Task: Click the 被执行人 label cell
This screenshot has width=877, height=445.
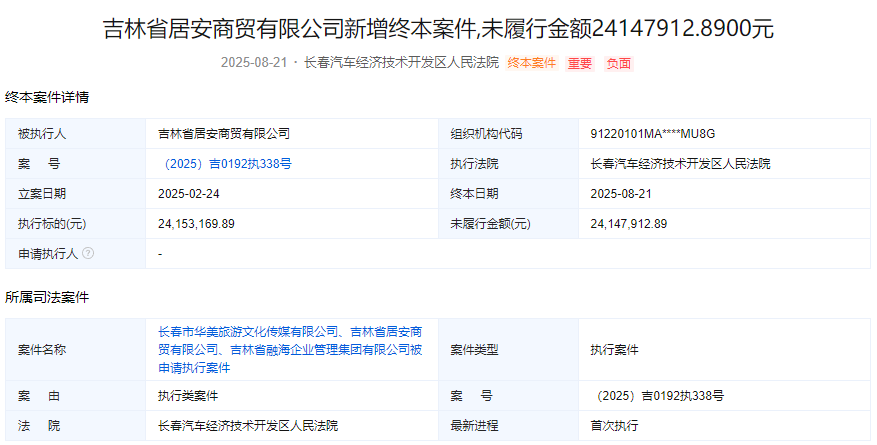Action: (x=76, y=134)
